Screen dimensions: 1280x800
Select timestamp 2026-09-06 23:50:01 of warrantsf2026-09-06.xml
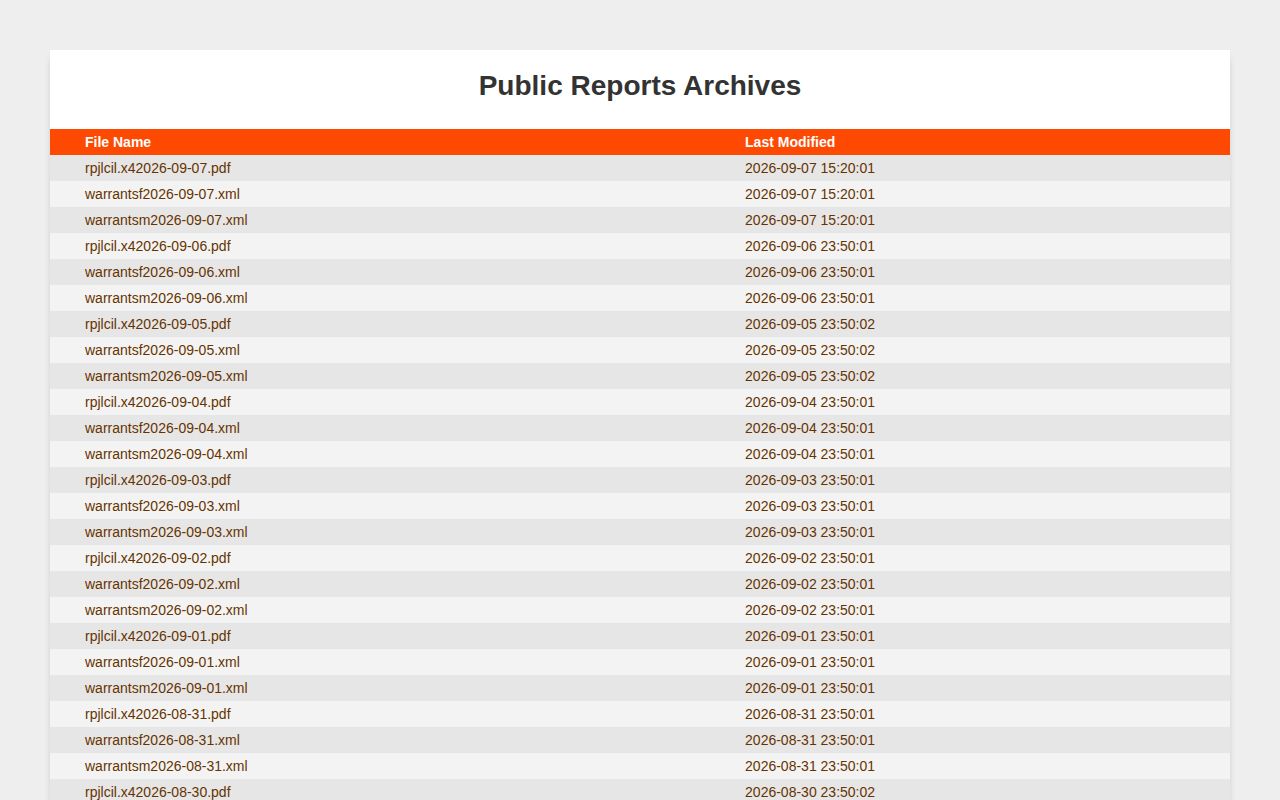(x=810, y=272)
